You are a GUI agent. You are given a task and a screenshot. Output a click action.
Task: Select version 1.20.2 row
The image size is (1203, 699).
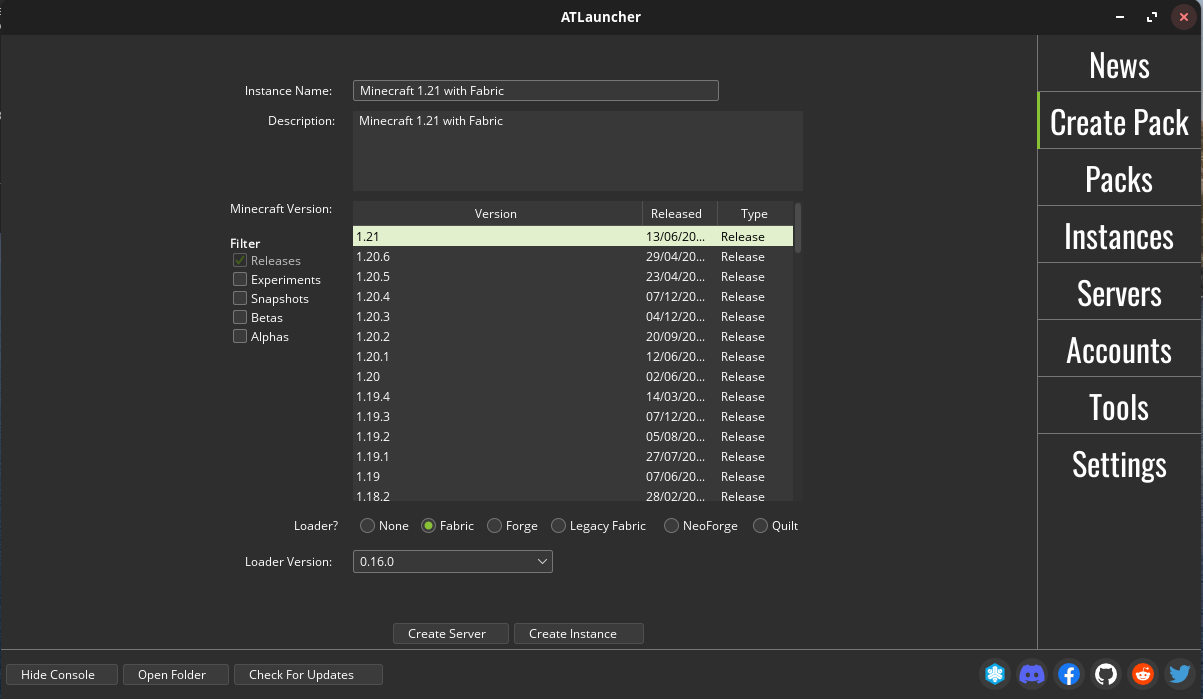click(x=573, y=336)
